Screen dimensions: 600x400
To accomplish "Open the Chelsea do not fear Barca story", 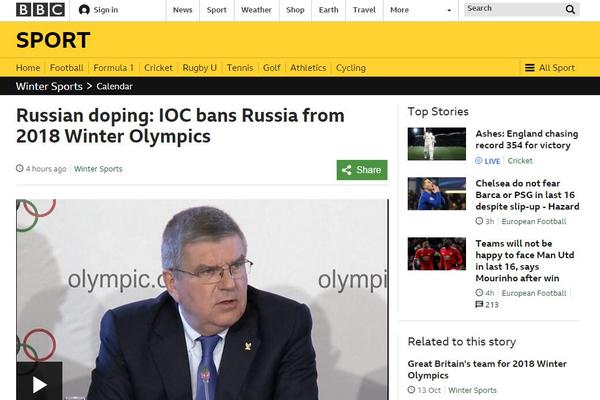I will click(x=527, y=195).
